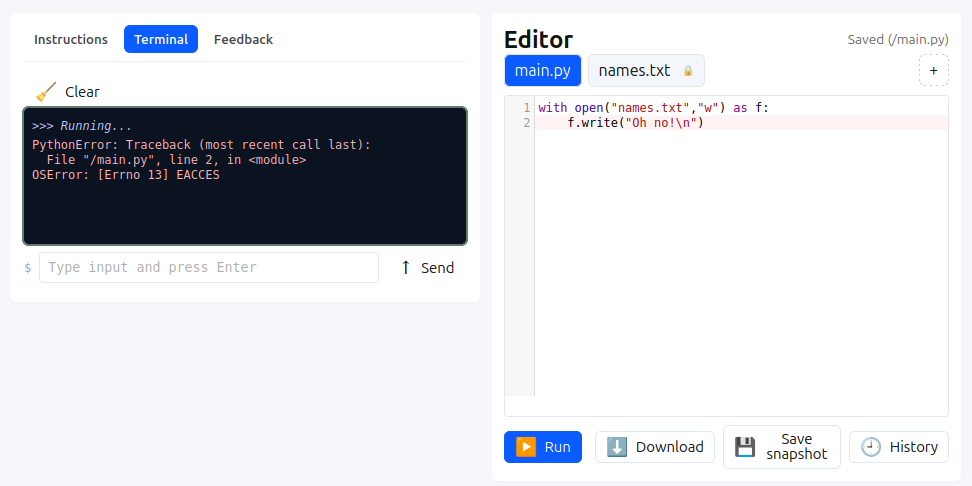Click the Send up-arrow icon
Screen dimensions: 972x486
(405, 267)
